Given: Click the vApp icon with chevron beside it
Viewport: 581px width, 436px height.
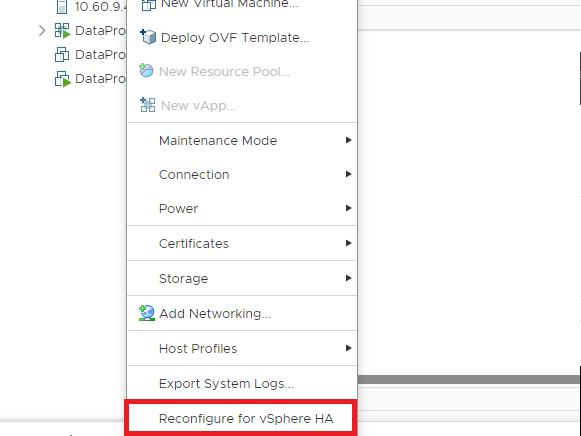Looking at the screenshot, I should pos(62,31).
